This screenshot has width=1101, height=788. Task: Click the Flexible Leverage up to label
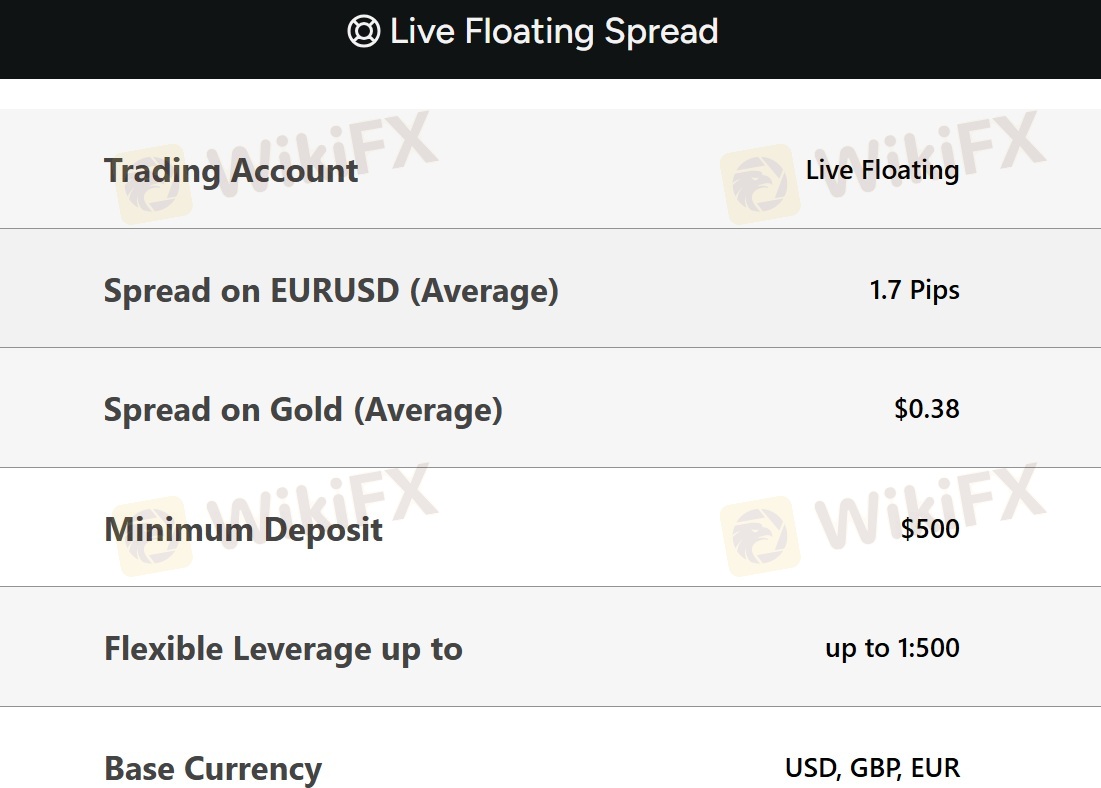tap(283, 649)
